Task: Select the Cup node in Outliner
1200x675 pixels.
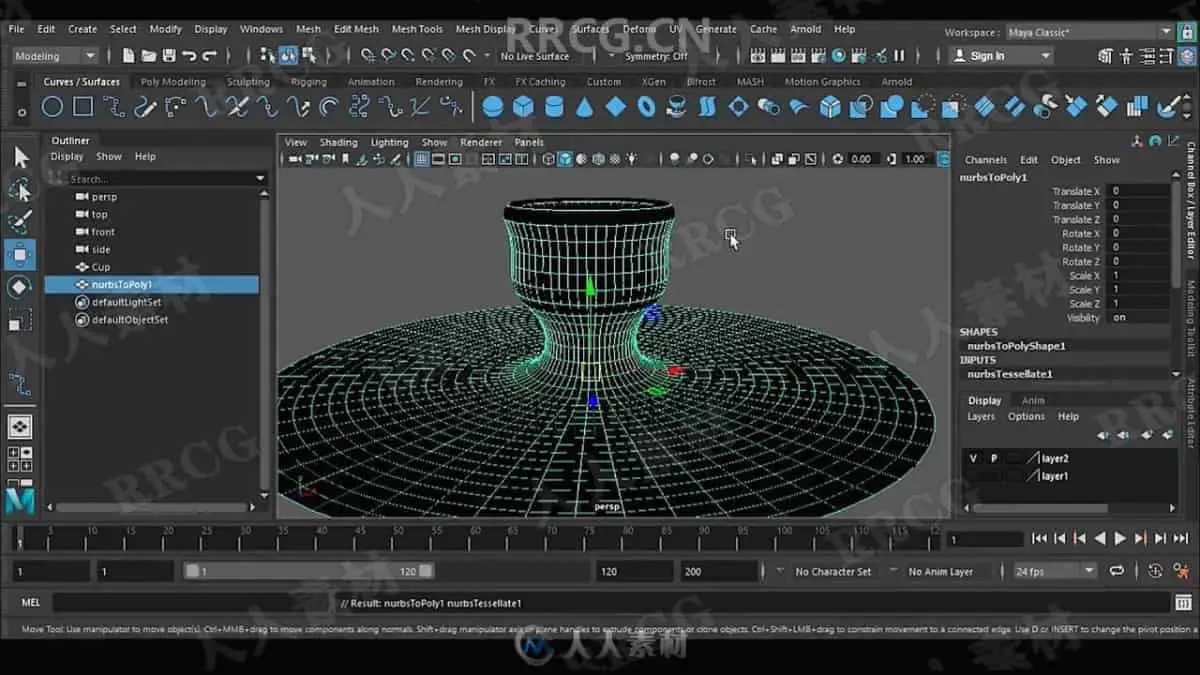Action: point(101,267)
